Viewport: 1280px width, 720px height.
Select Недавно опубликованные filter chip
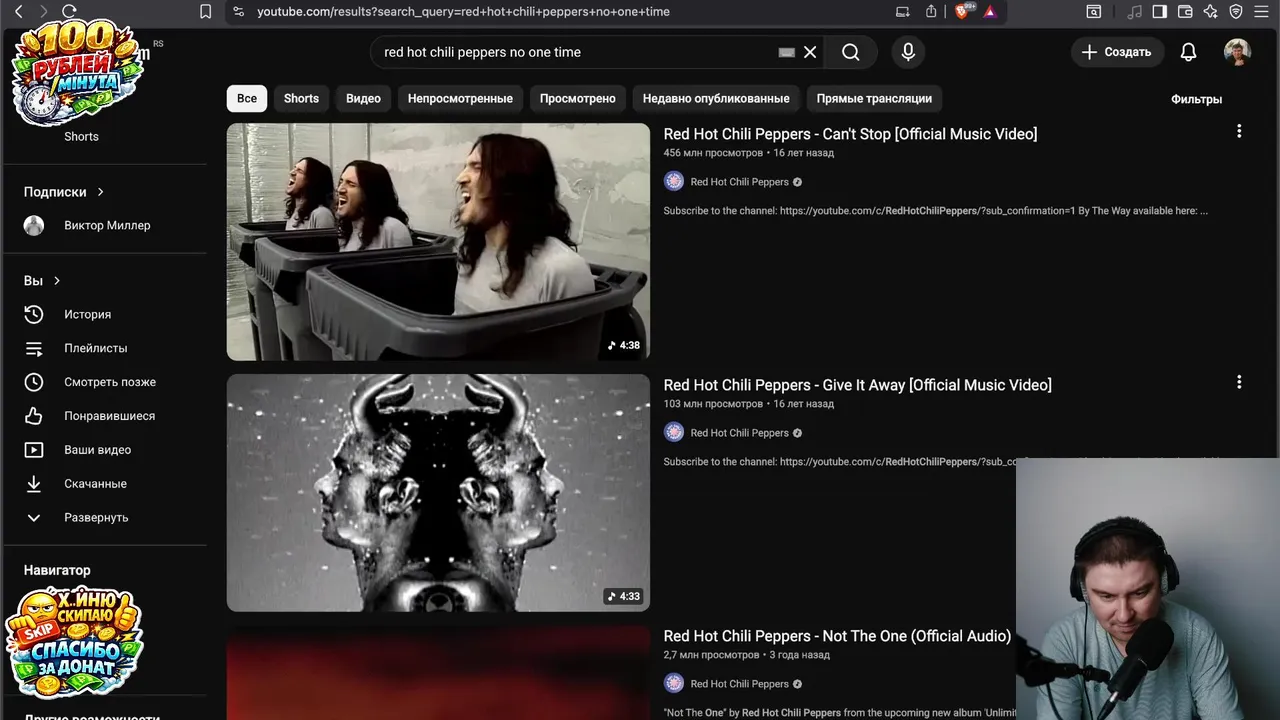point(716,98)
